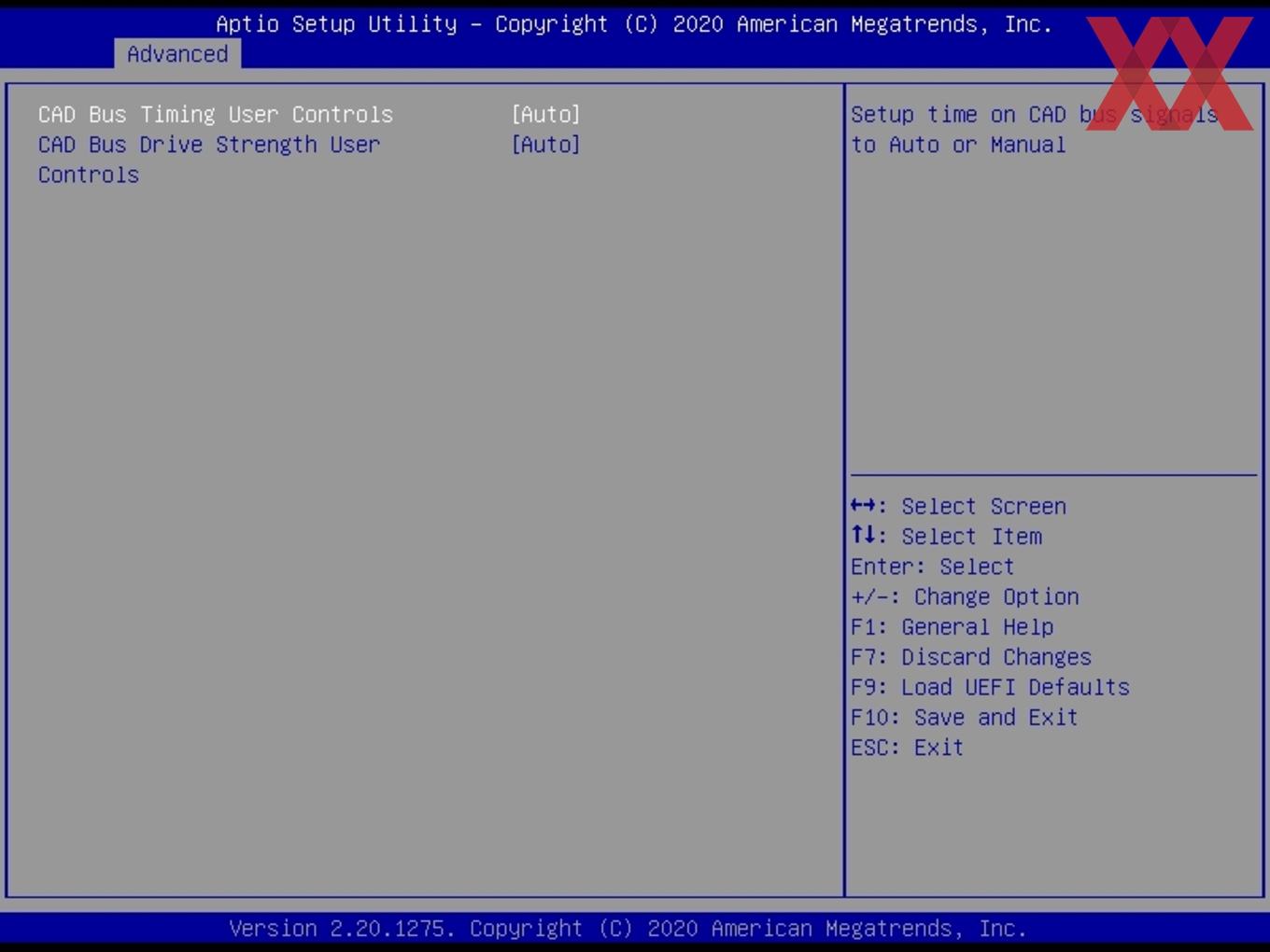Click the 'F7: Discard Changes' hint
This screenshot has width=1270, height=952.
(x=971, y=657)
